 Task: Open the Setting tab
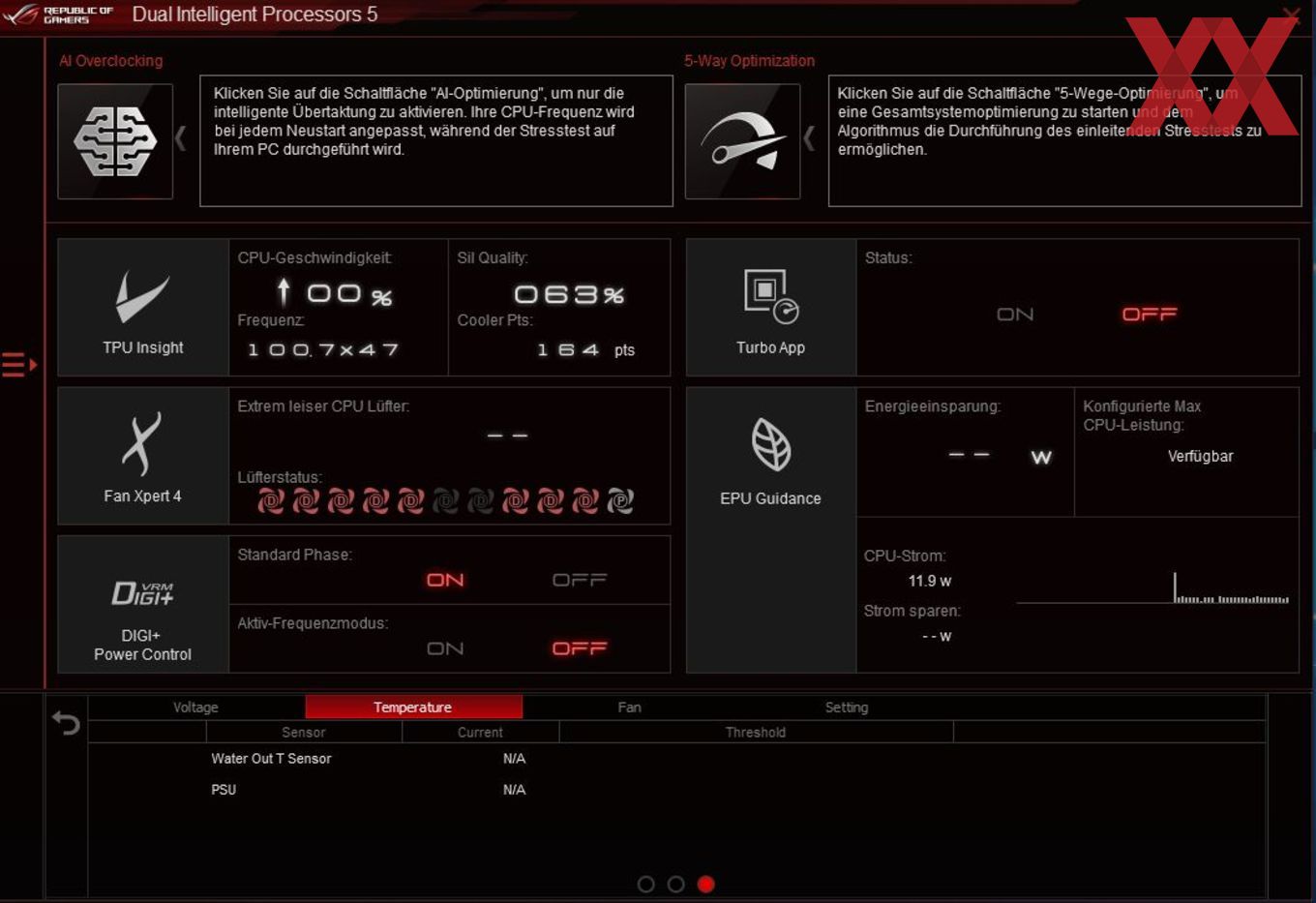click(x=847, y=707)
